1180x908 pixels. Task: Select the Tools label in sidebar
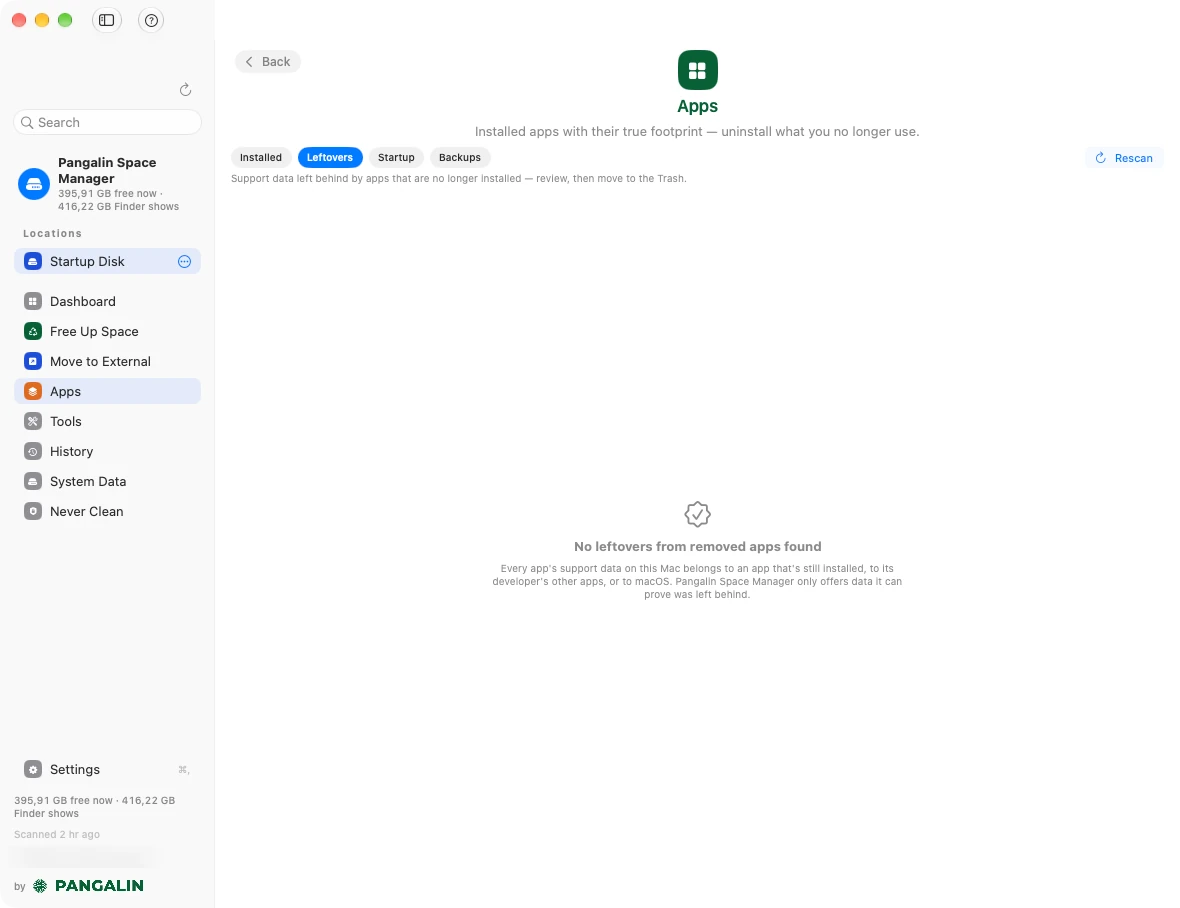65,422
